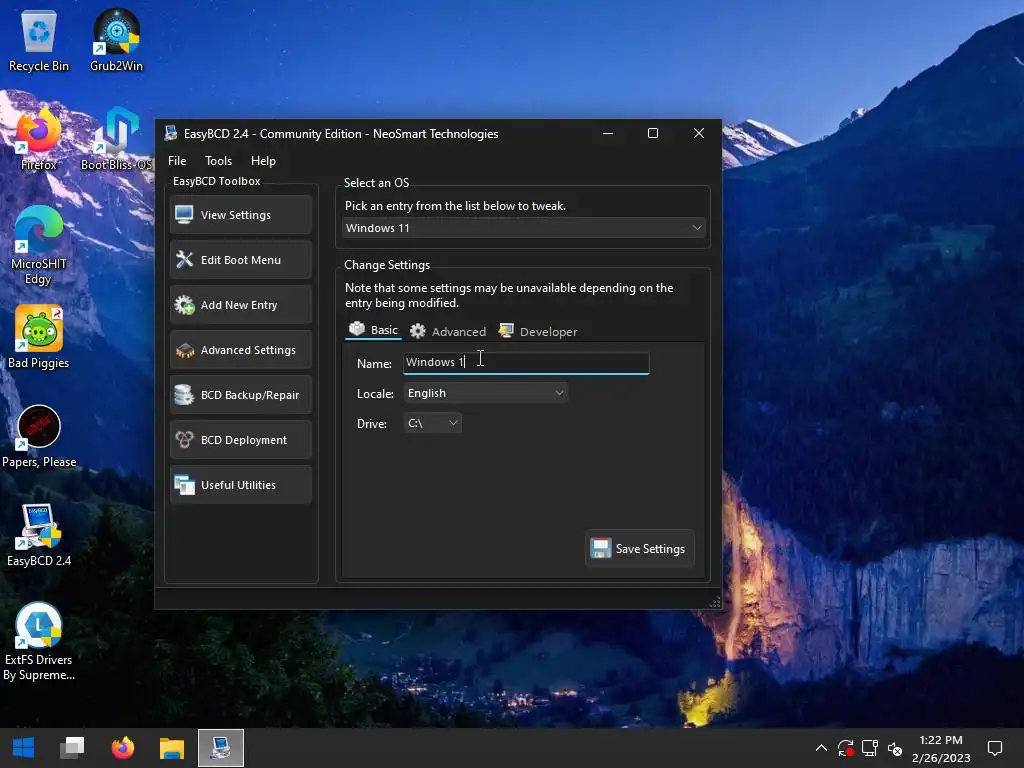This screenshot has height=768, width=1024.
Task: Click the sync tray icon with red dot
Action: (846, 748)
